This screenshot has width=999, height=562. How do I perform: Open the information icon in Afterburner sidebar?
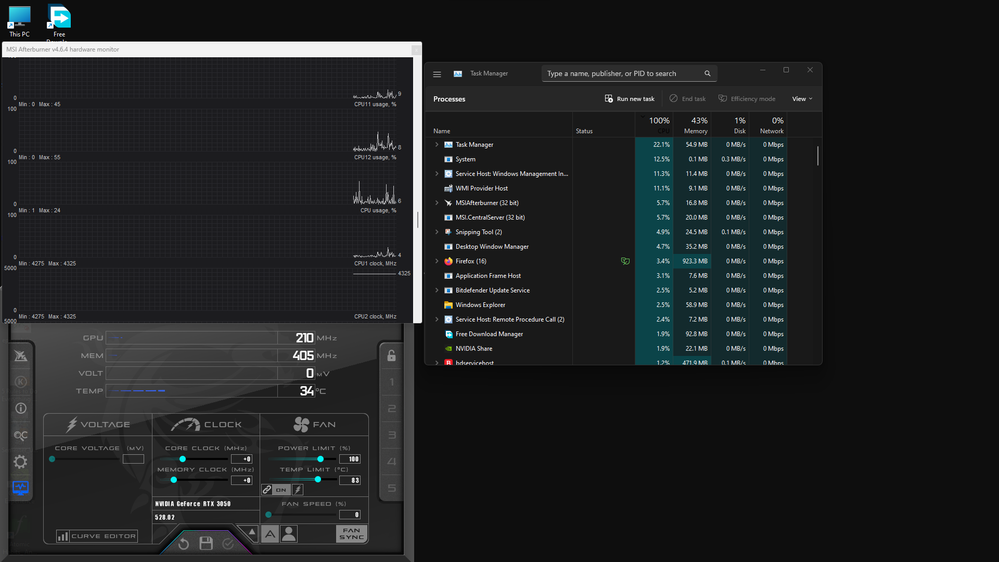(20, 408)
